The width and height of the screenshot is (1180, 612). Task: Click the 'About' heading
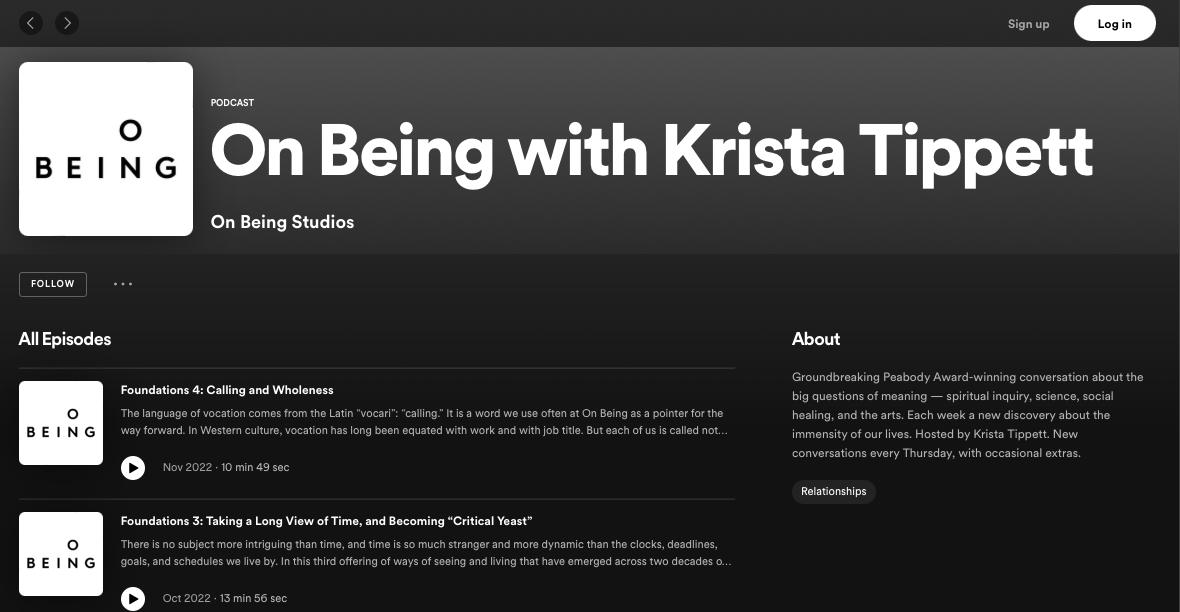(816, 339)
